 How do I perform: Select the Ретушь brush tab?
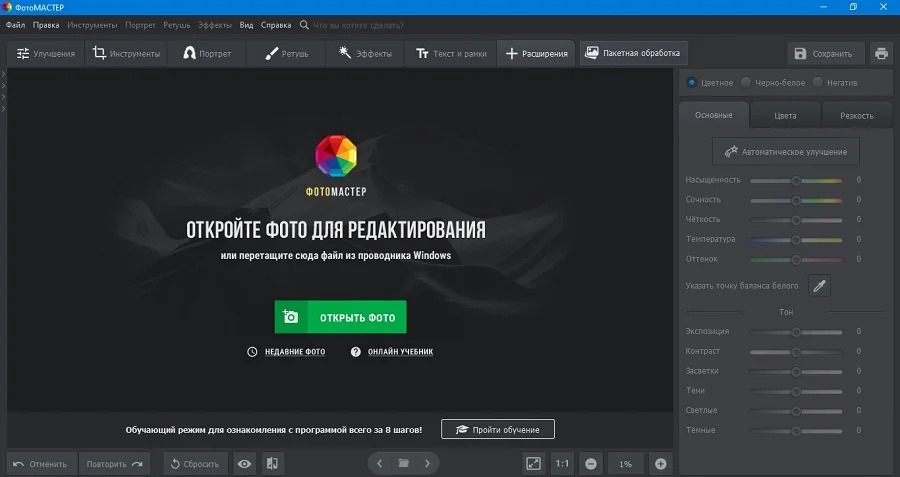[286, 53]
